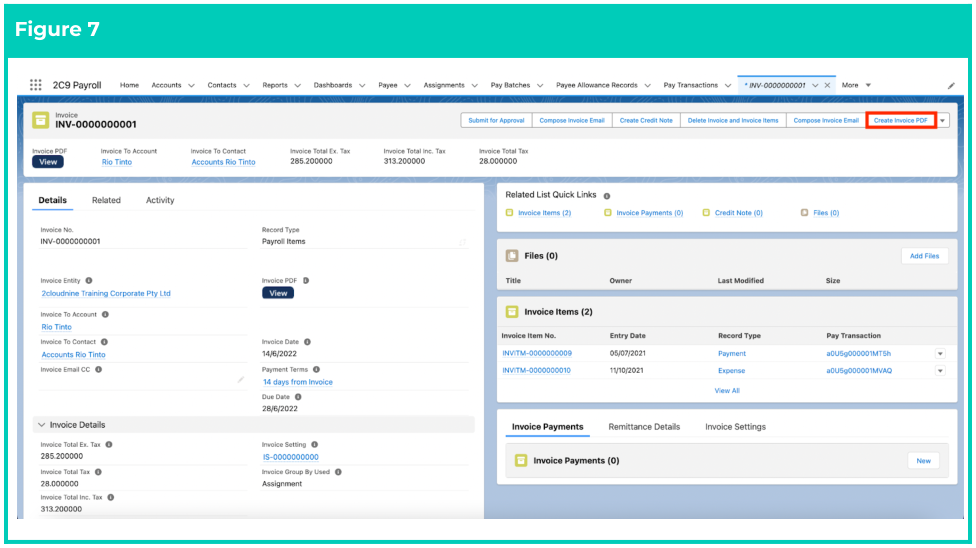The width and height of the screenshot is (976, 548).
Task: Show info tooltip for Invoice Setting
Action: (314, 445)
